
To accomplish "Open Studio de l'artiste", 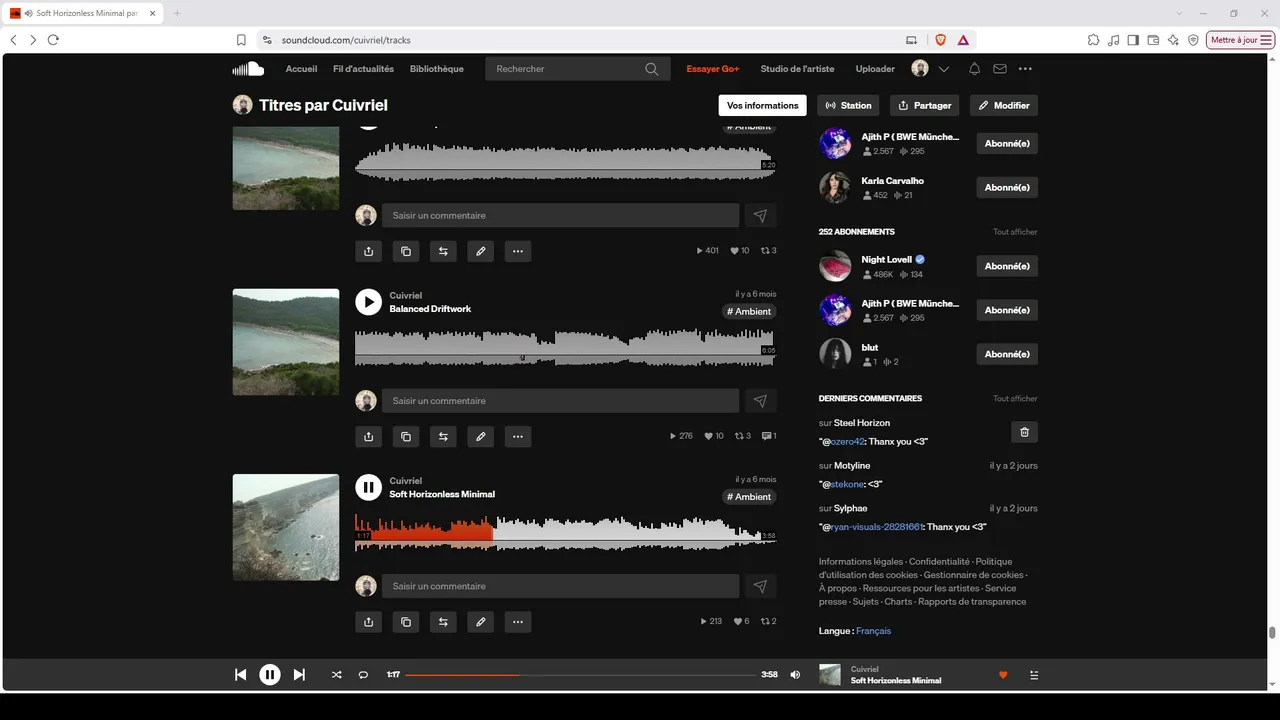I will (x=797, y=69).
